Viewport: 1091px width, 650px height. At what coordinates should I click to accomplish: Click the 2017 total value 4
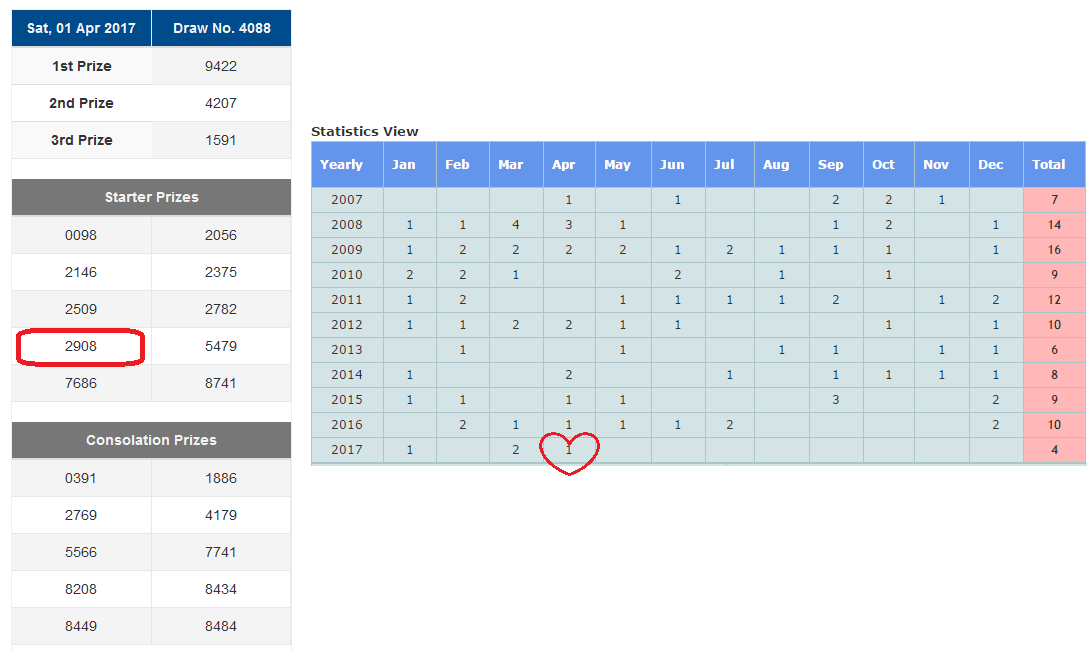1054,450
